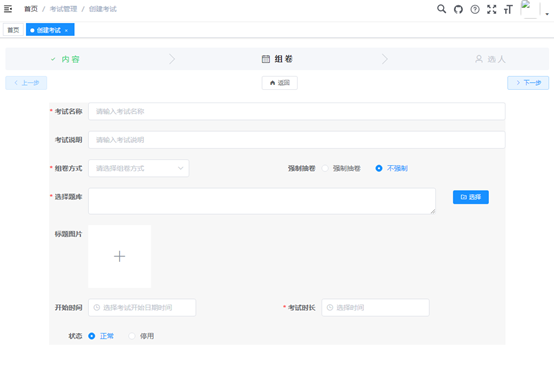Go to 首页 breadcrumb link
554x388 pixels.
tap(31, 9)
